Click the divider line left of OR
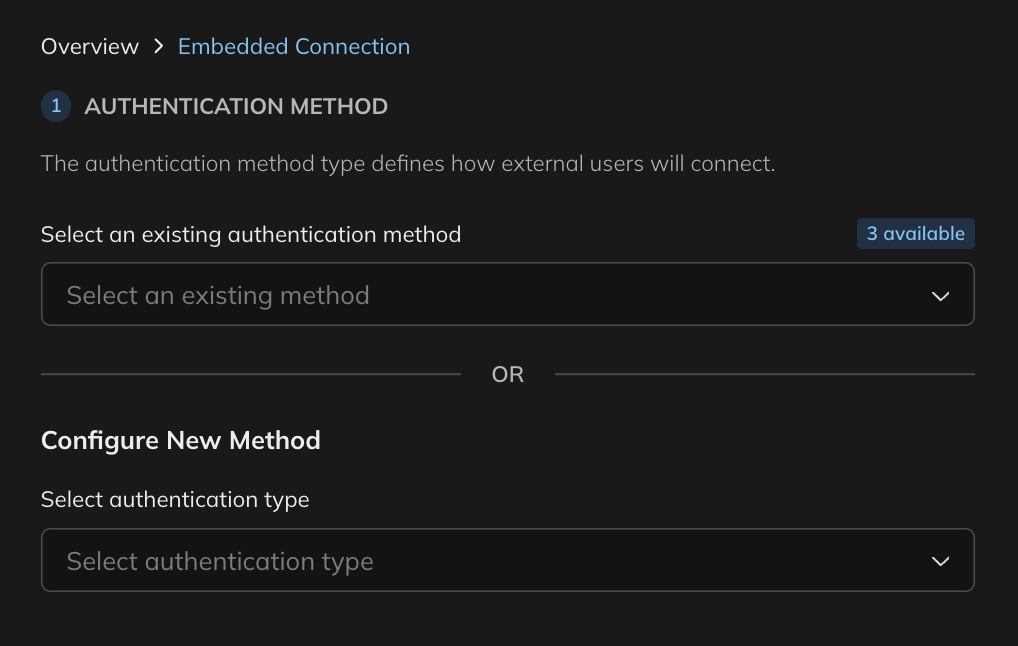 coord(250,374)
